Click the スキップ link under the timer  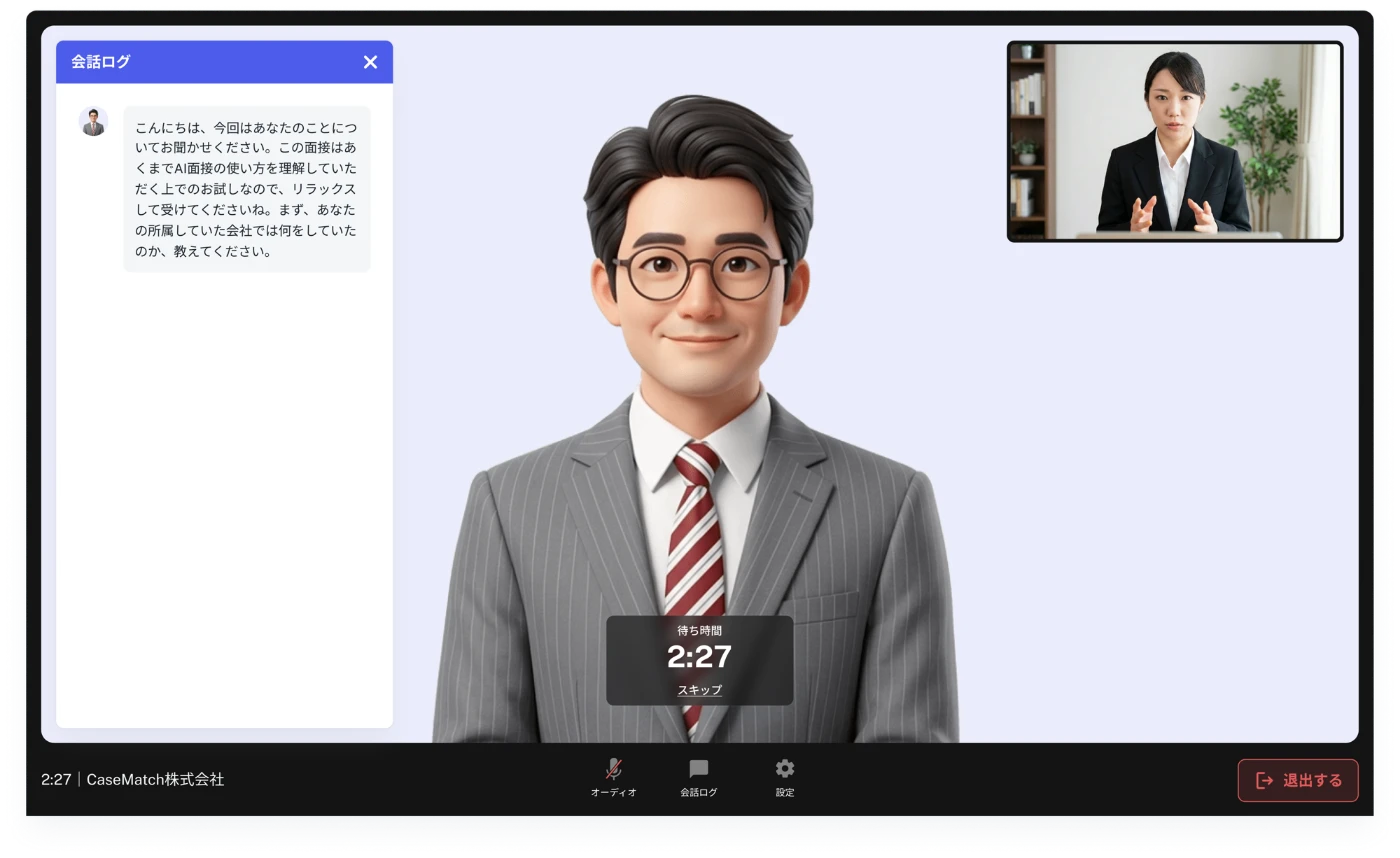click(699, 690)
